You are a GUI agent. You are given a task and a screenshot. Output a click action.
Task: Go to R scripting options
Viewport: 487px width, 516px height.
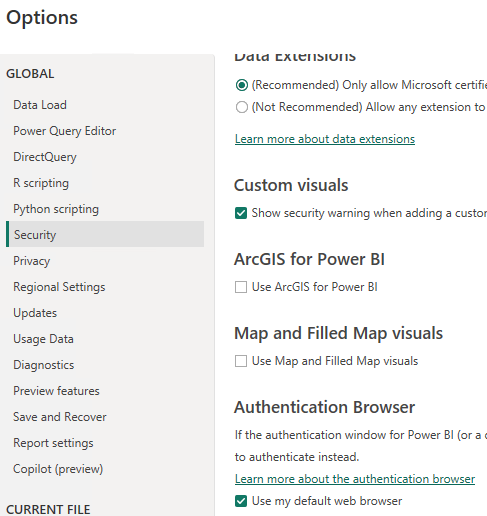pos(41,183)
